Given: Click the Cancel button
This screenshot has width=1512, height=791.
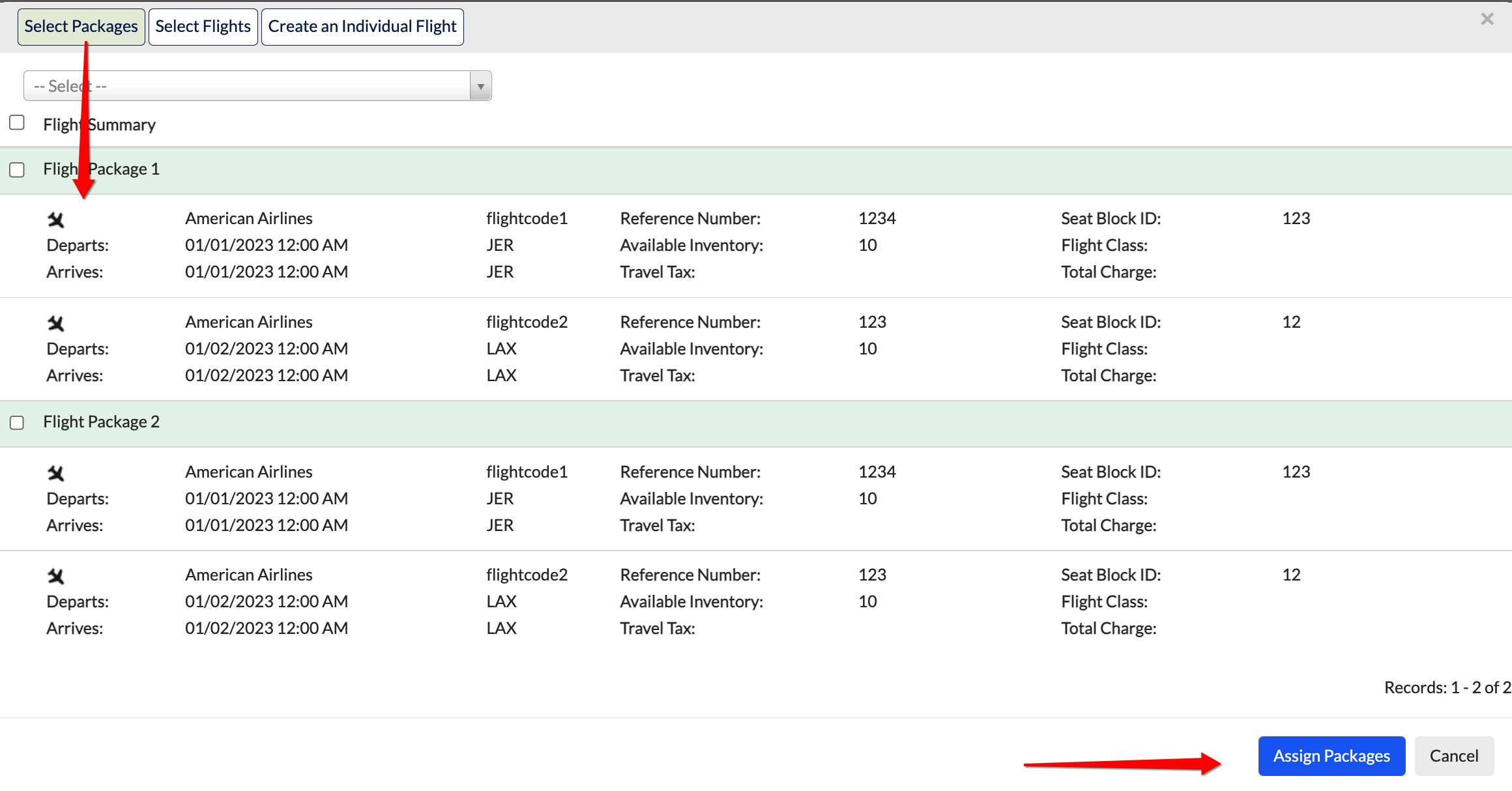Looking at the screenshot, I should click(1454, 756).
